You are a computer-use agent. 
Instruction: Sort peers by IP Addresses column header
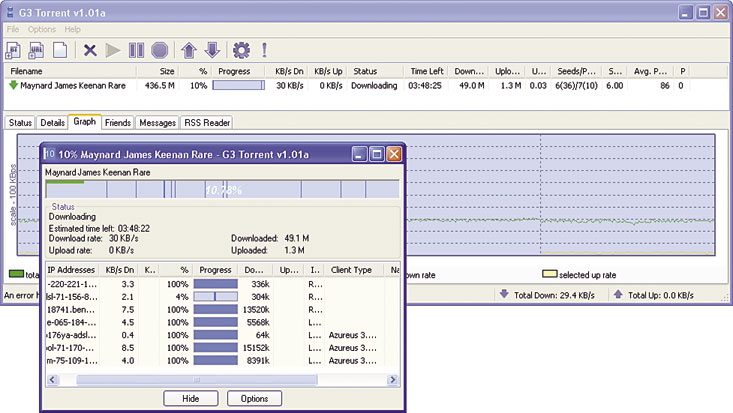pyautogui.click(x=72, y=270)
